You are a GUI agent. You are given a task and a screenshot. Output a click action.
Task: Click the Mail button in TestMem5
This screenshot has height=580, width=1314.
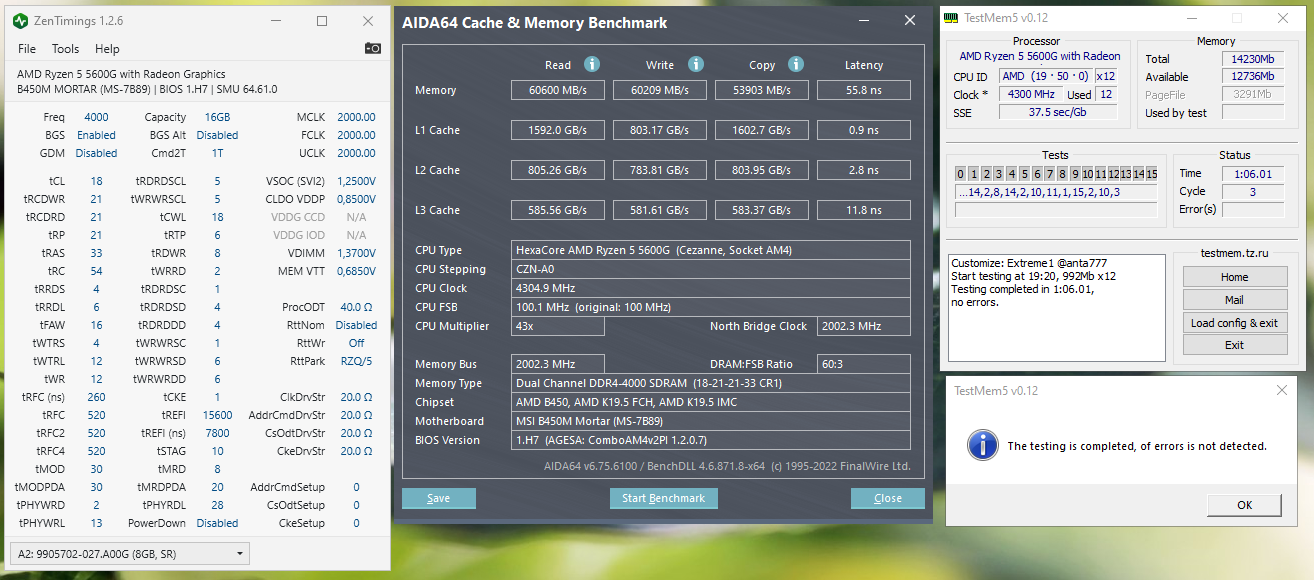coord(1234,300)
